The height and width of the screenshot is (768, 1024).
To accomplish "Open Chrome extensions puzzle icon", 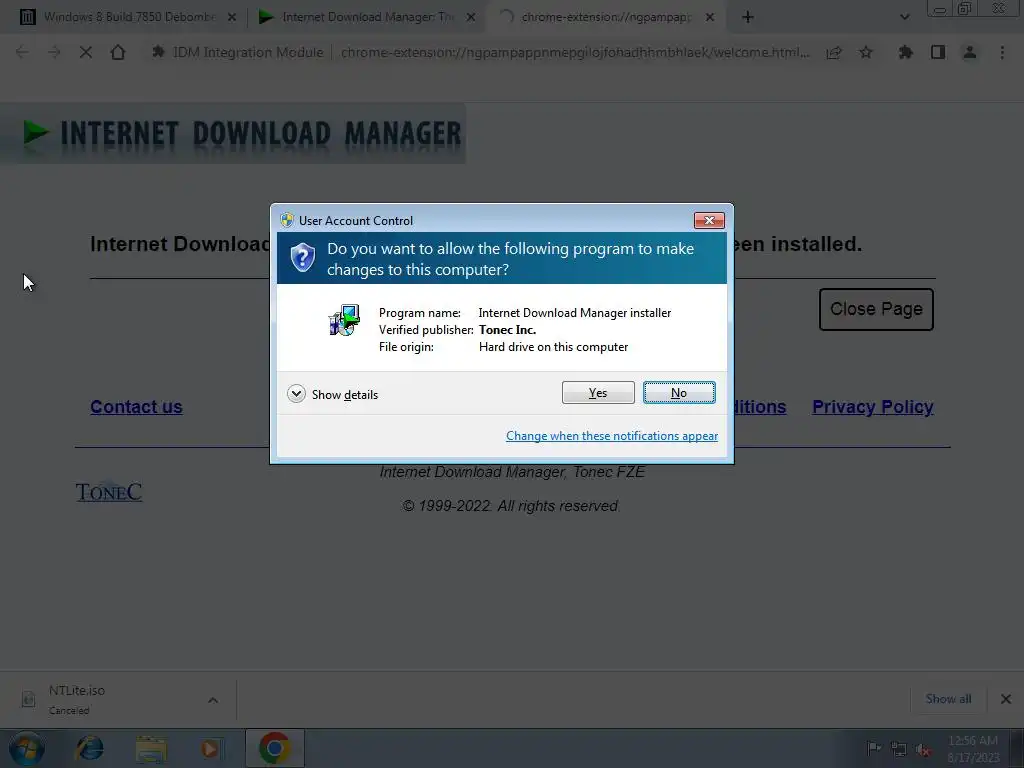I will [905, 52].
